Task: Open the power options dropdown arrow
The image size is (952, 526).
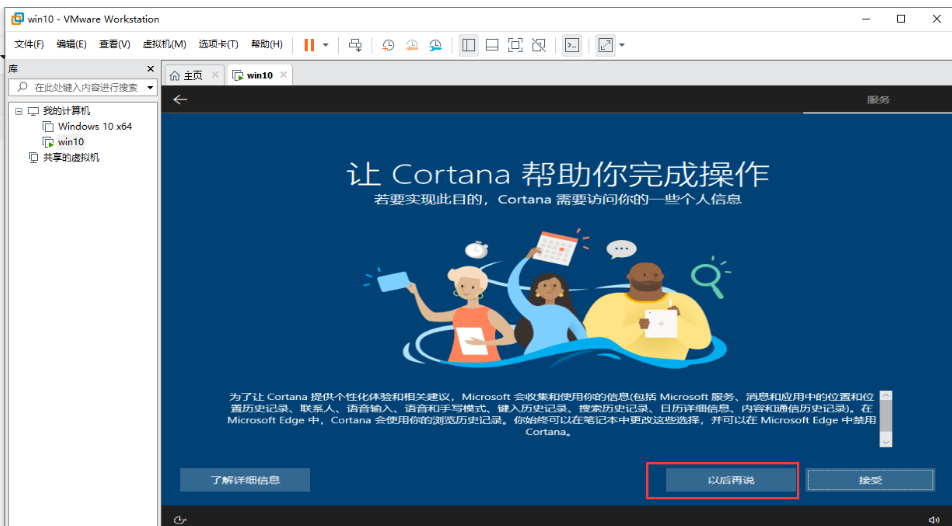Action: click(x=325, y=45)
